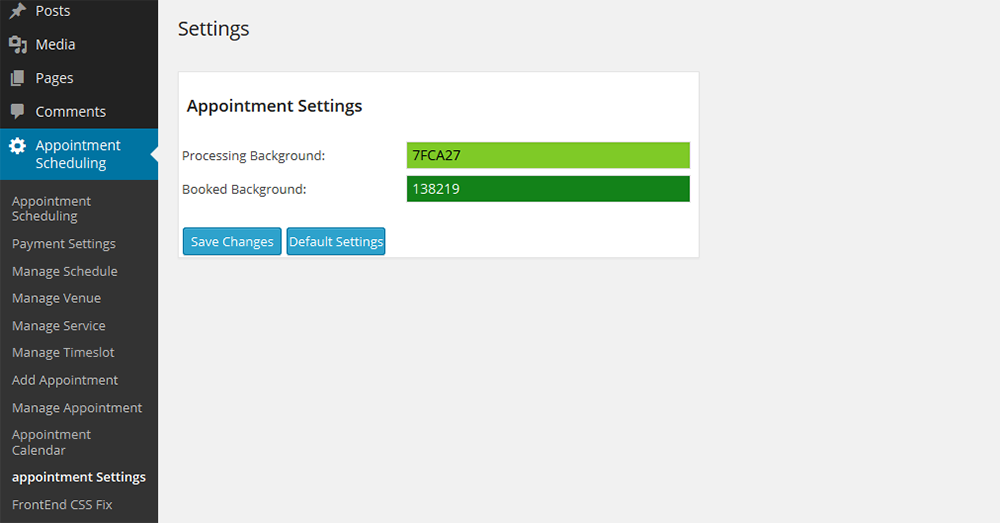This screenshot has height=523, width=1000.
Task: Click the Default Settings button
Action: (x=336, y=242)
